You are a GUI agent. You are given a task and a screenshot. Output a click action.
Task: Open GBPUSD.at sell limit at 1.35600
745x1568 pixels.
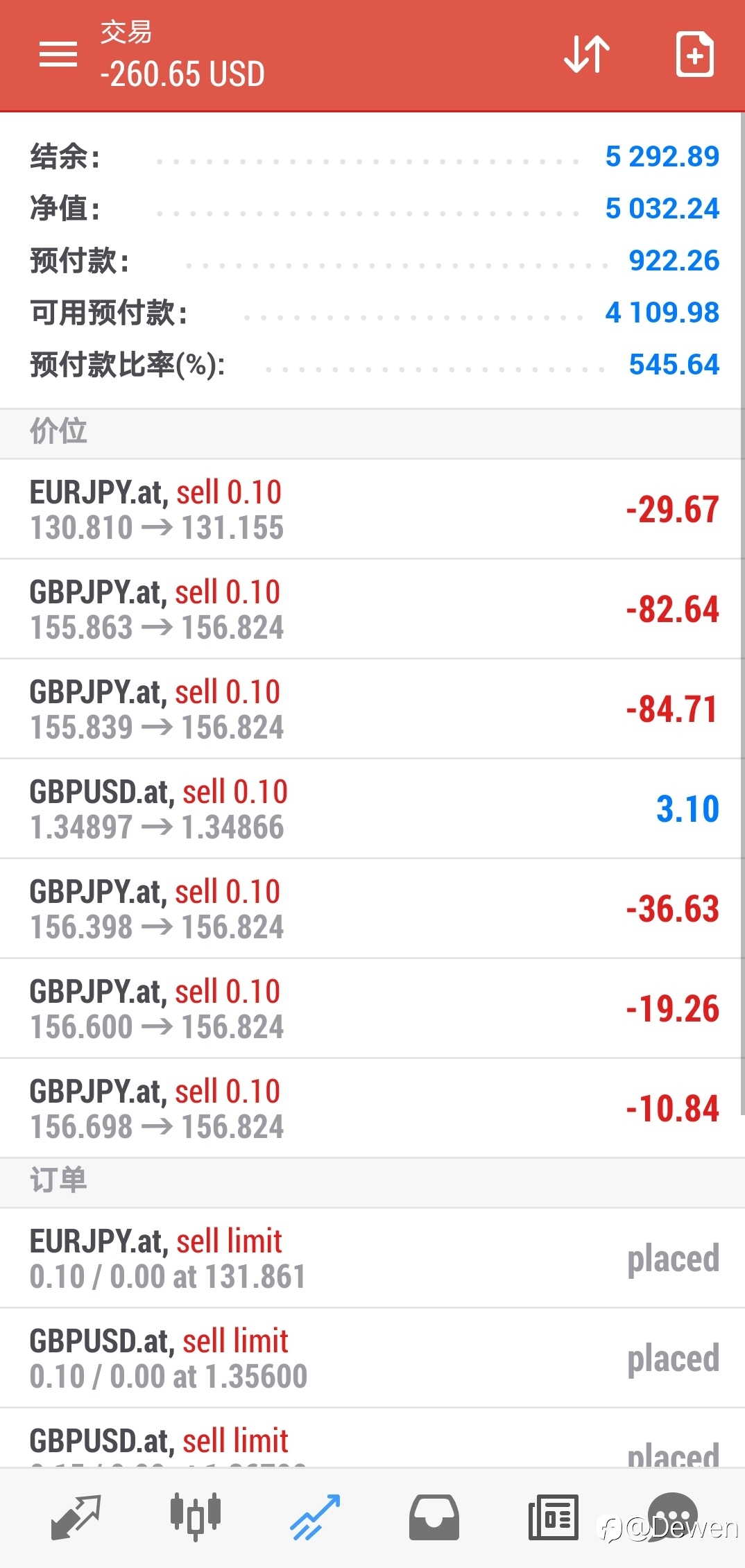pyautogui.click(x=372, y=1358)
